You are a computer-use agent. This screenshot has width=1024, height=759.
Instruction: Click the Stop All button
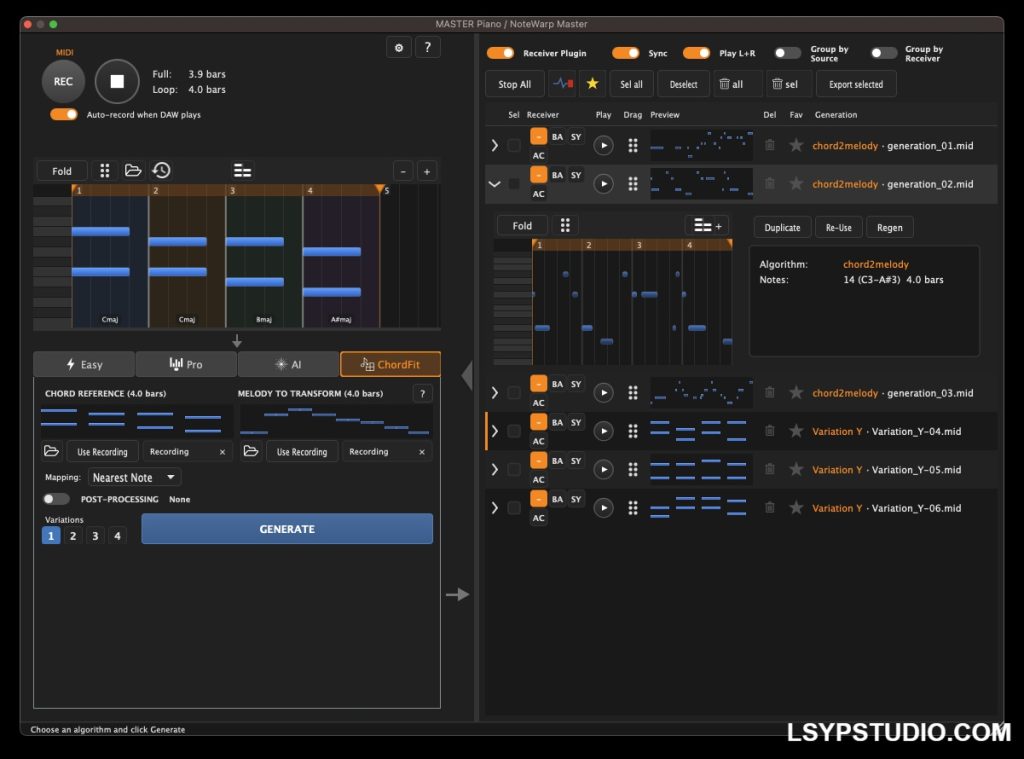(515, 84)
